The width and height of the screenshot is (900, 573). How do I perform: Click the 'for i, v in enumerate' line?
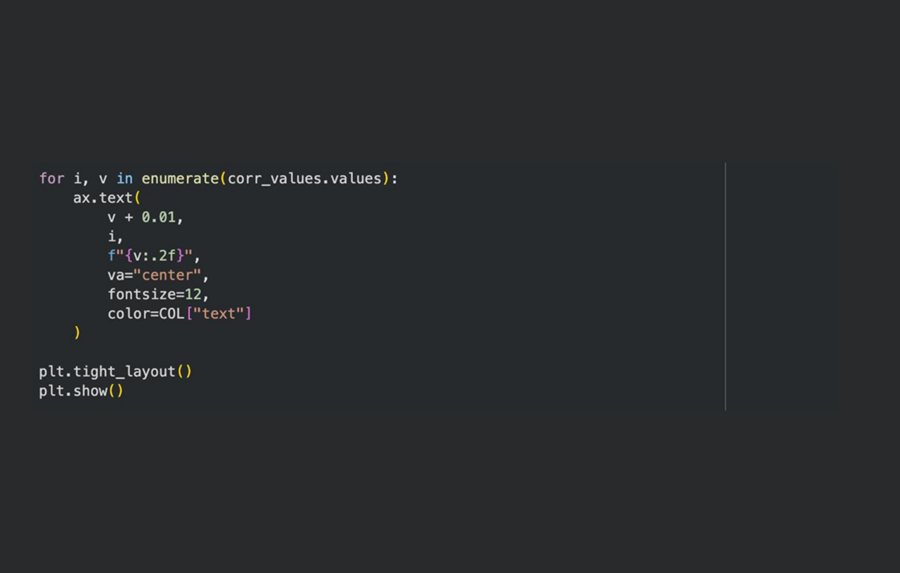[x=218, y=179]
